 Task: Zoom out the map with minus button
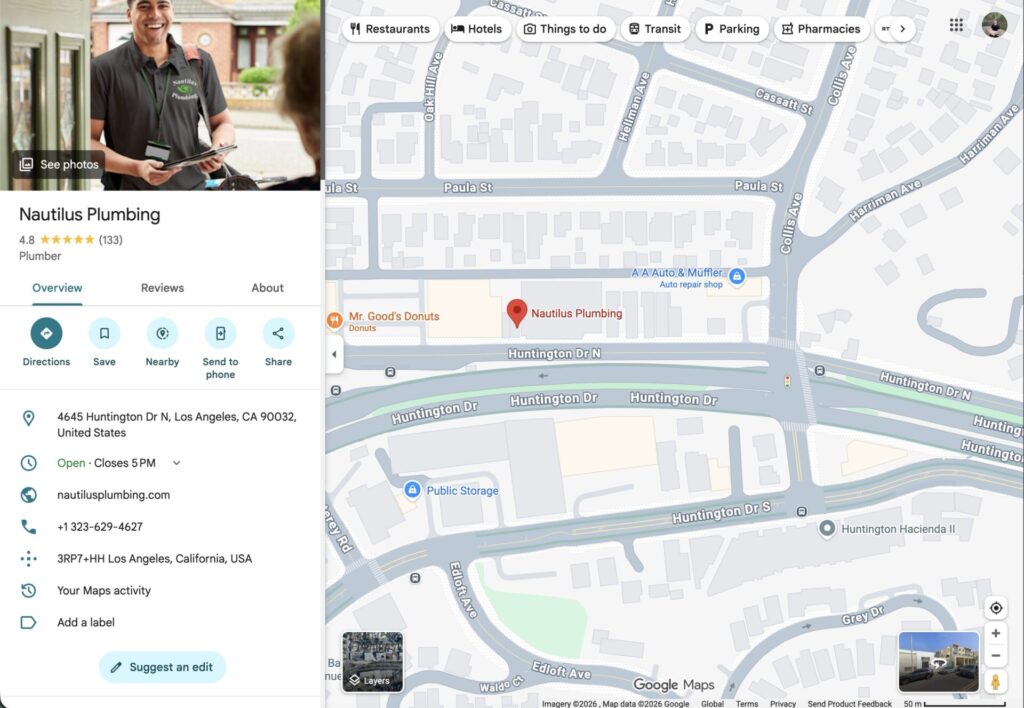[995, 656]
